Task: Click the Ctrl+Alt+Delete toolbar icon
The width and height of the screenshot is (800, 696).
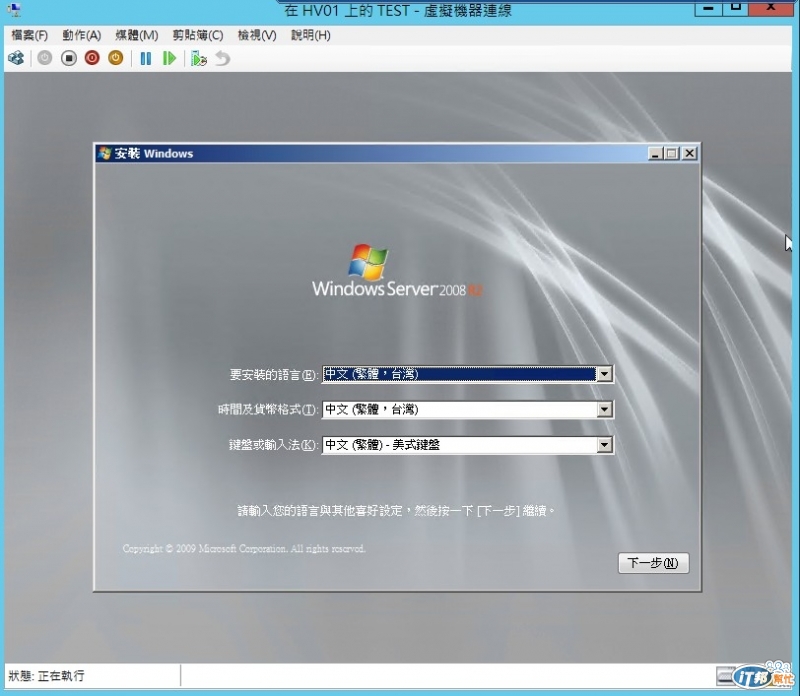Action: tap(16, 58)
